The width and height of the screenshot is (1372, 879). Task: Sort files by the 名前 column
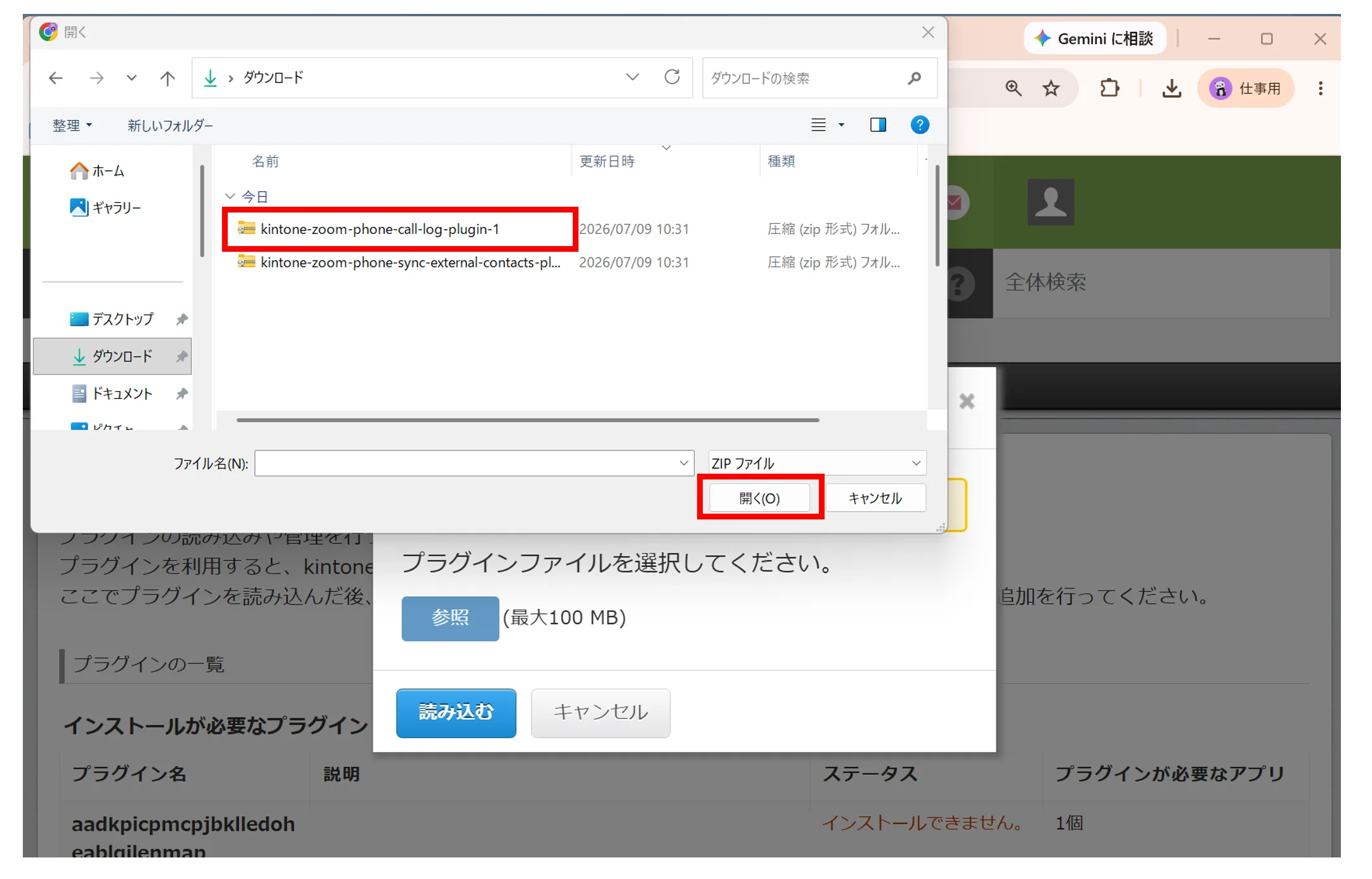click(265, 161)
